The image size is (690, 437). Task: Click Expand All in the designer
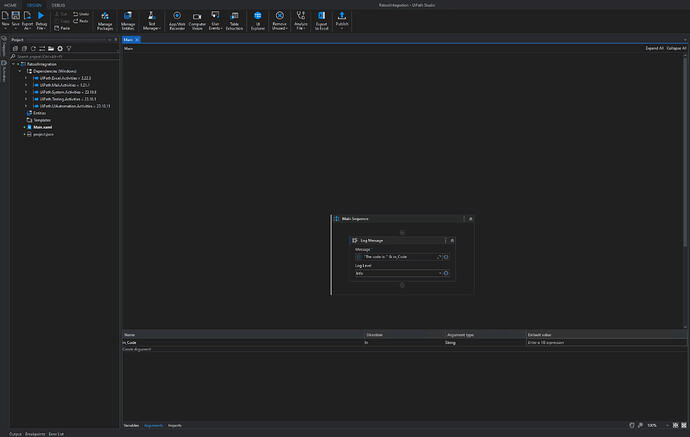click(x=654, y=47)
